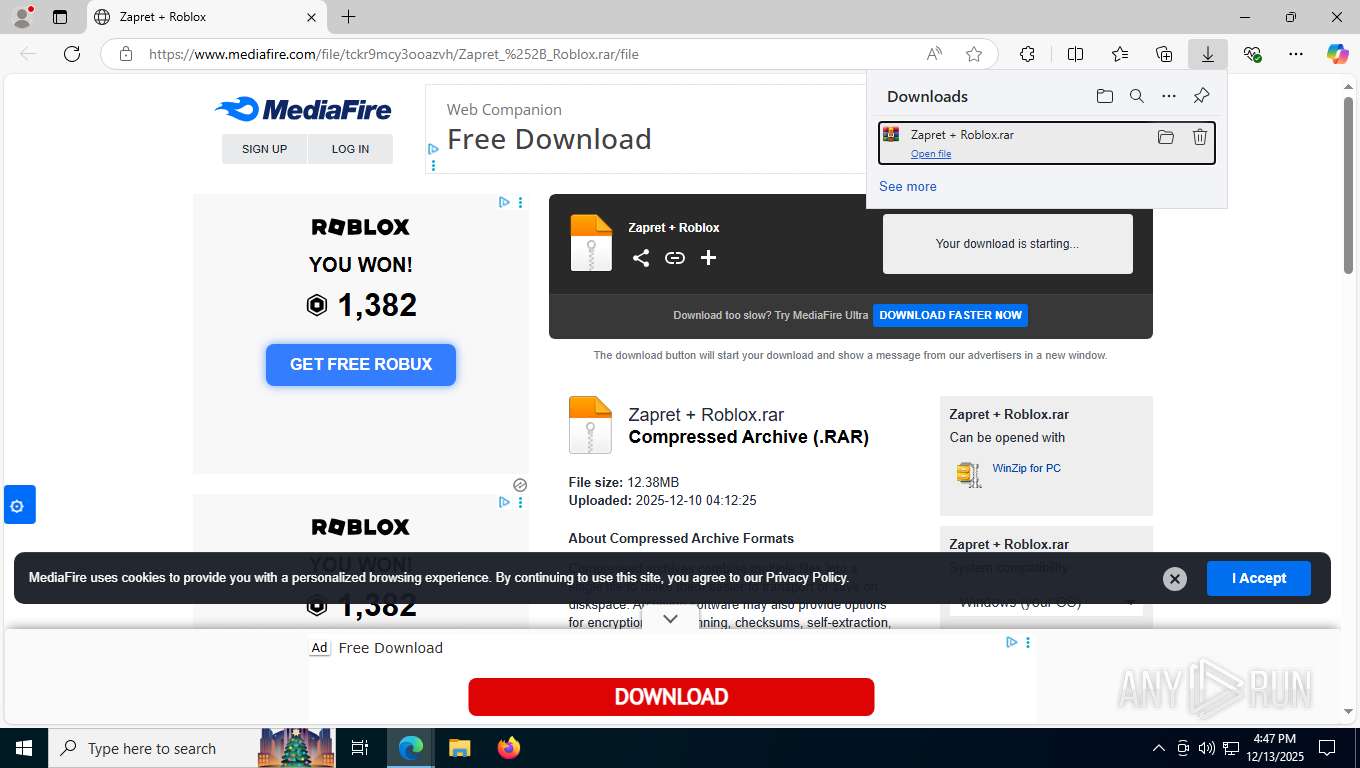Click the Edge profile icon
The width and height of the screenshot is (1360, 768).
tap(22, 17)
